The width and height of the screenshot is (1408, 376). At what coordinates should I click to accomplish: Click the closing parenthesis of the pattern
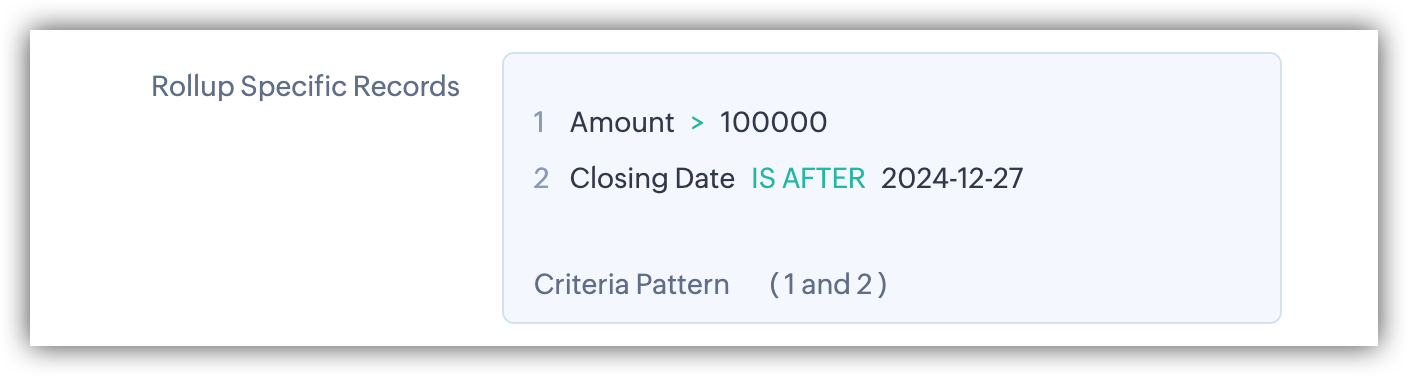882,285
